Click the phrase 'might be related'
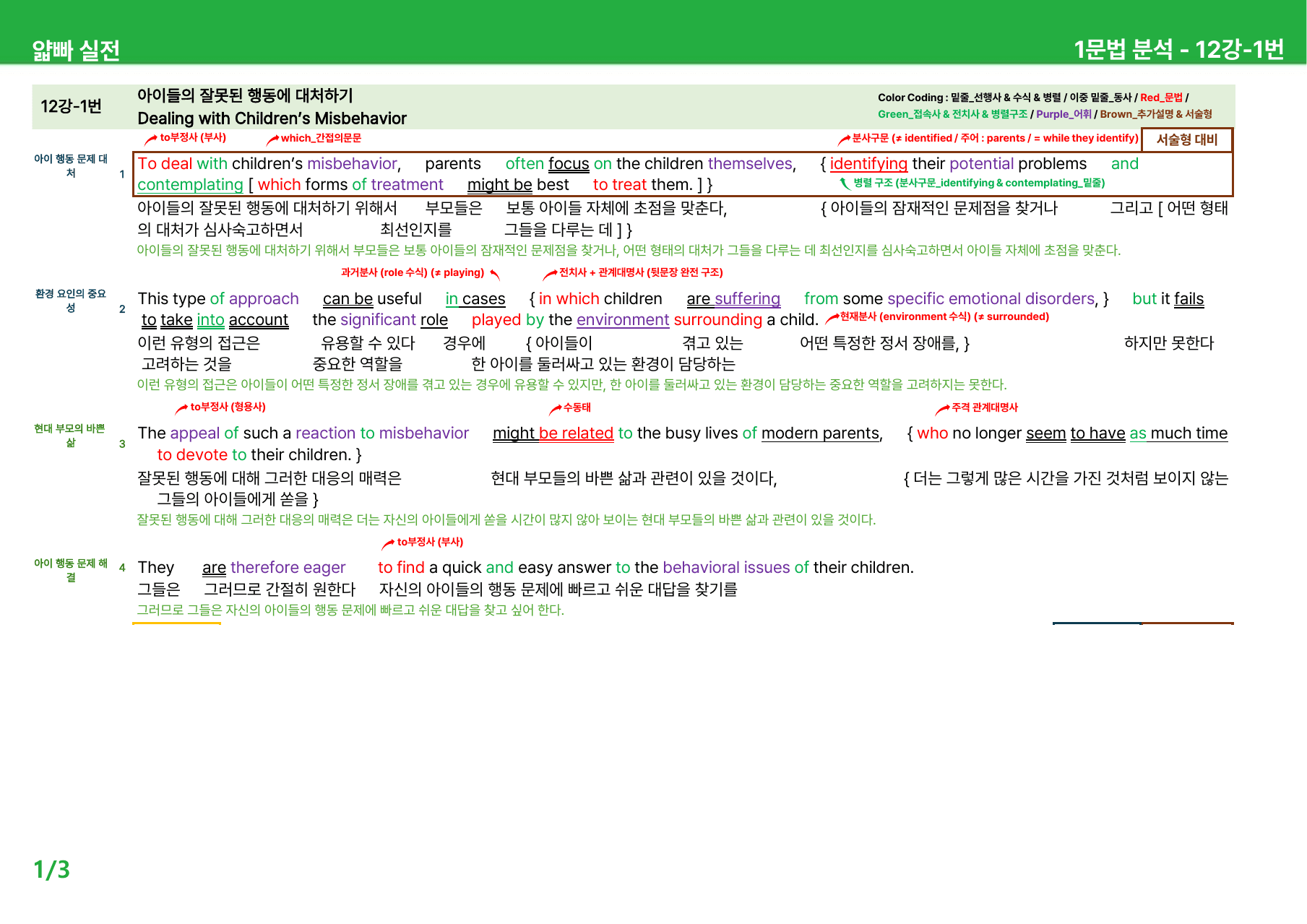Viewport: 1307px width, 924px height. coord(553,433)
